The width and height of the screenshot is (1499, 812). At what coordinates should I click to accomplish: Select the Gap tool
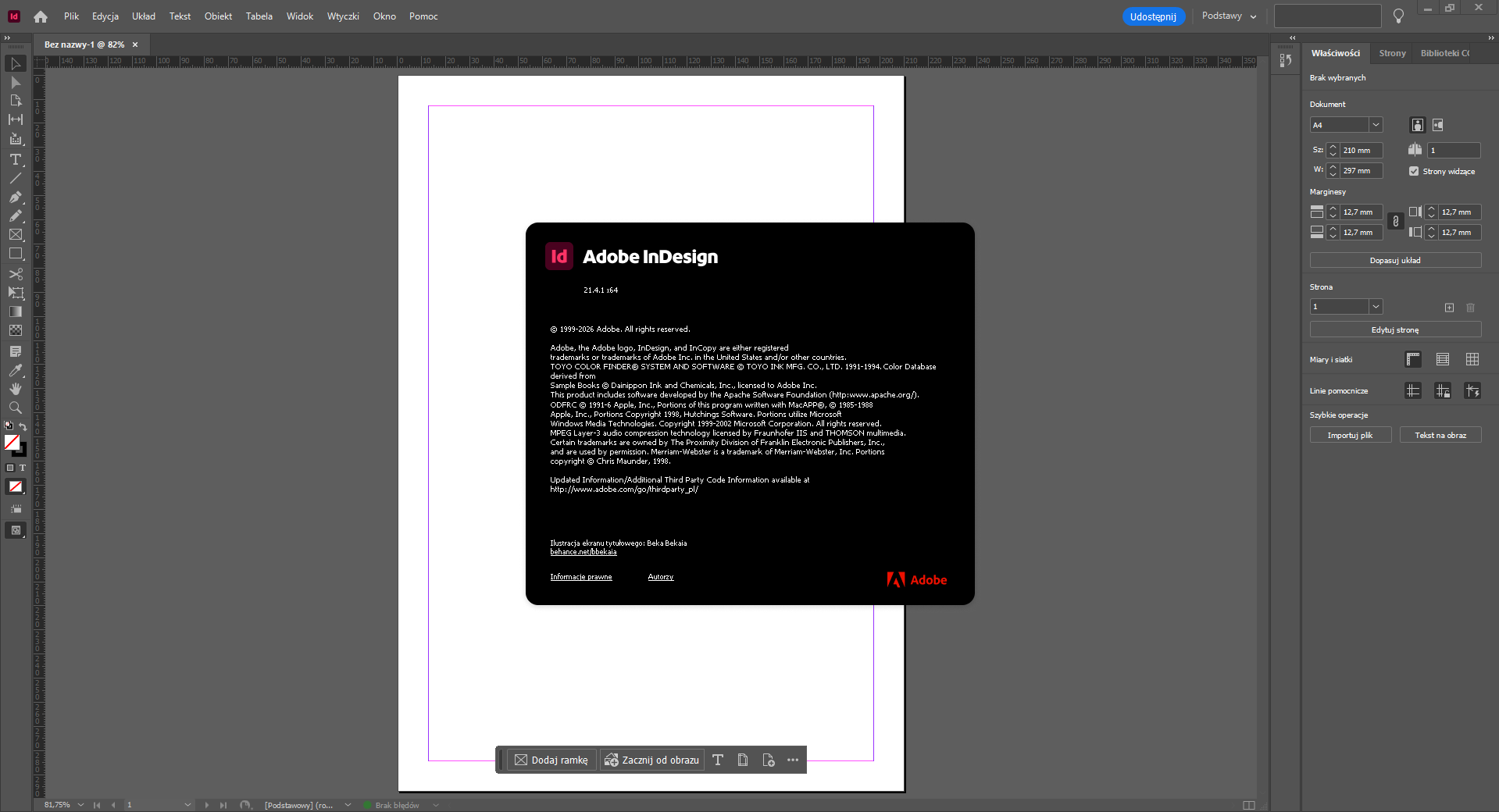coord(16,119)
